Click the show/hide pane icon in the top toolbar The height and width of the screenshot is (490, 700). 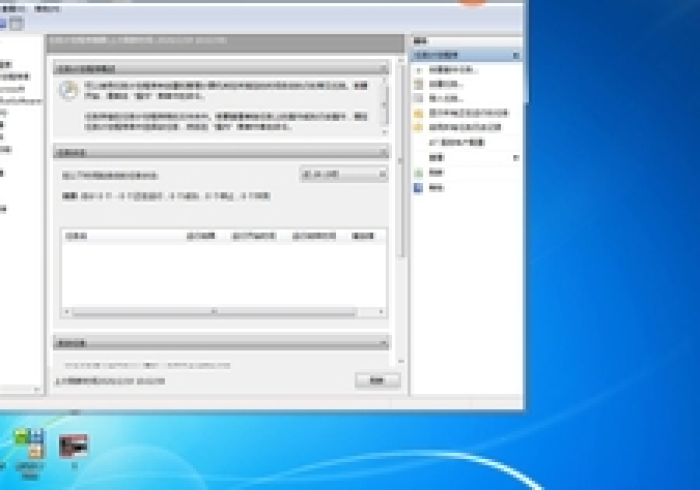pyautogui.click(x=16, y=23)
